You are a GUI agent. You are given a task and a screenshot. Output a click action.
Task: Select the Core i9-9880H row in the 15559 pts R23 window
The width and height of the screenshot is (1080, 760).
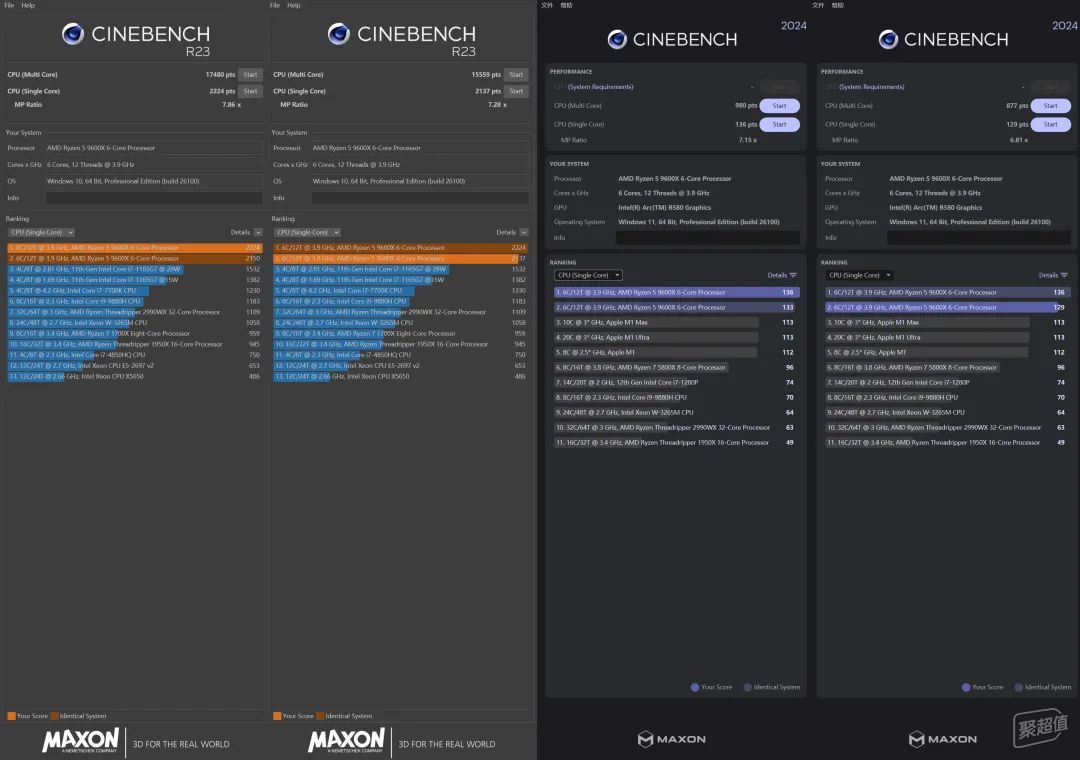pos(400,301)
